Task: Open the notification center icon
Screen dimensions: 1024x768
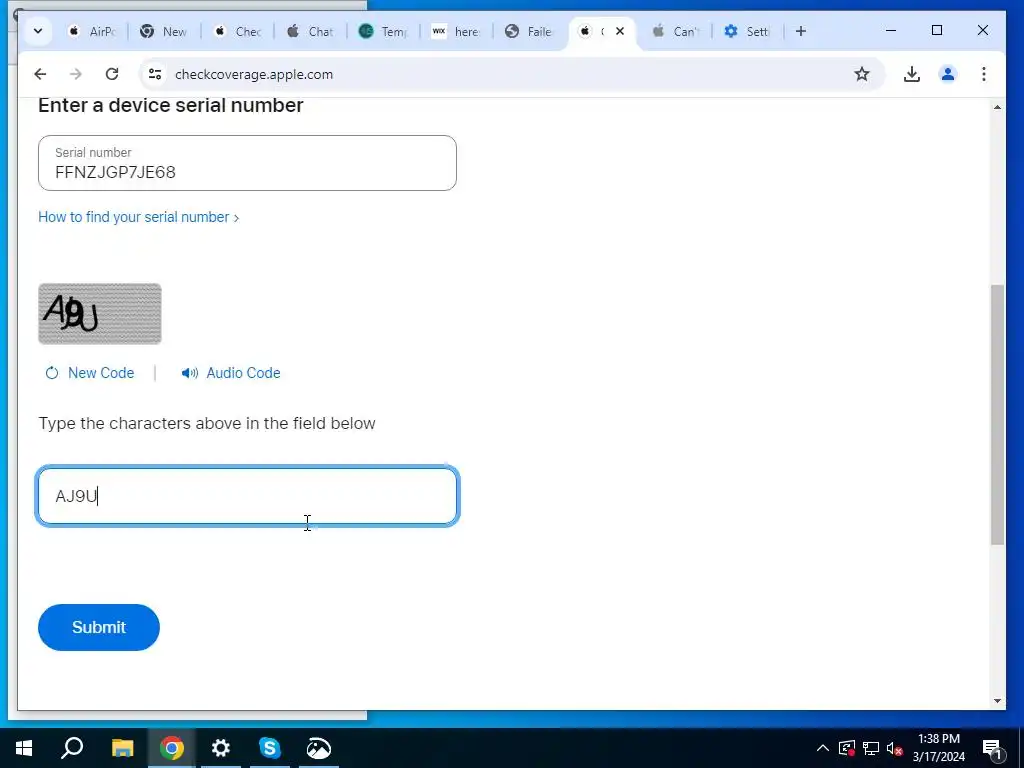Action: (x=992, y=748)
